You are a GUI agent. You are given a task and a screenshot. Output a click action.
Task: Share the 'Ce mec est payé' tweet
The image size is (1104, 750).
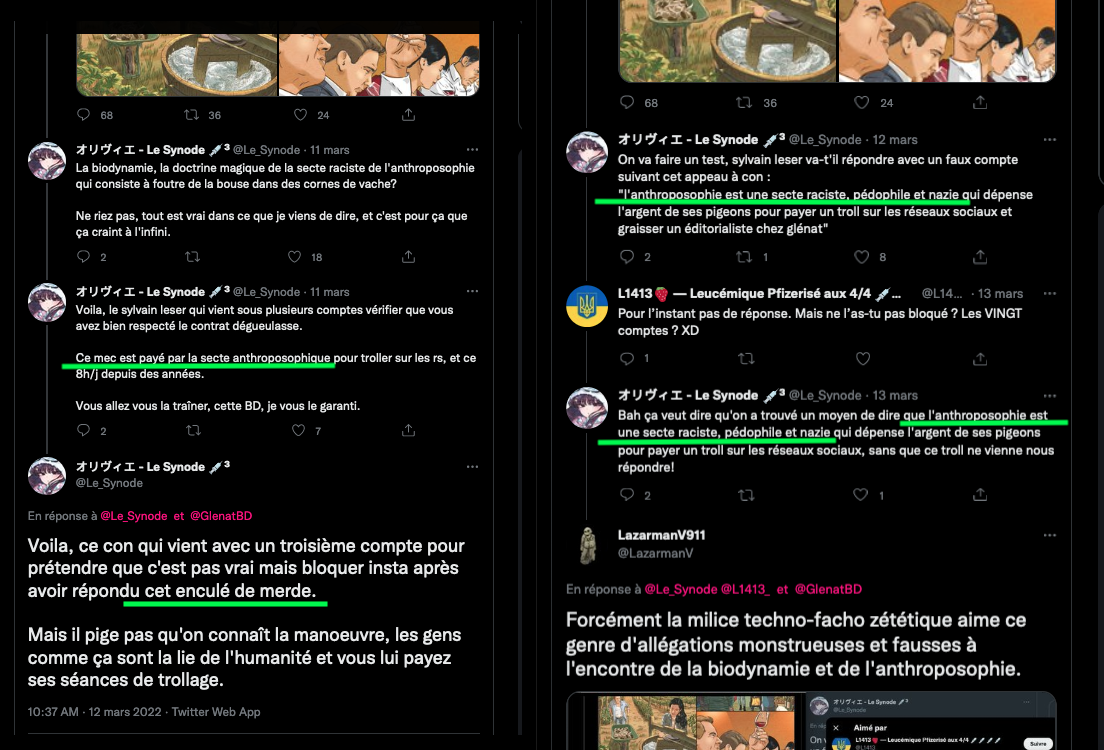(408, 430)
